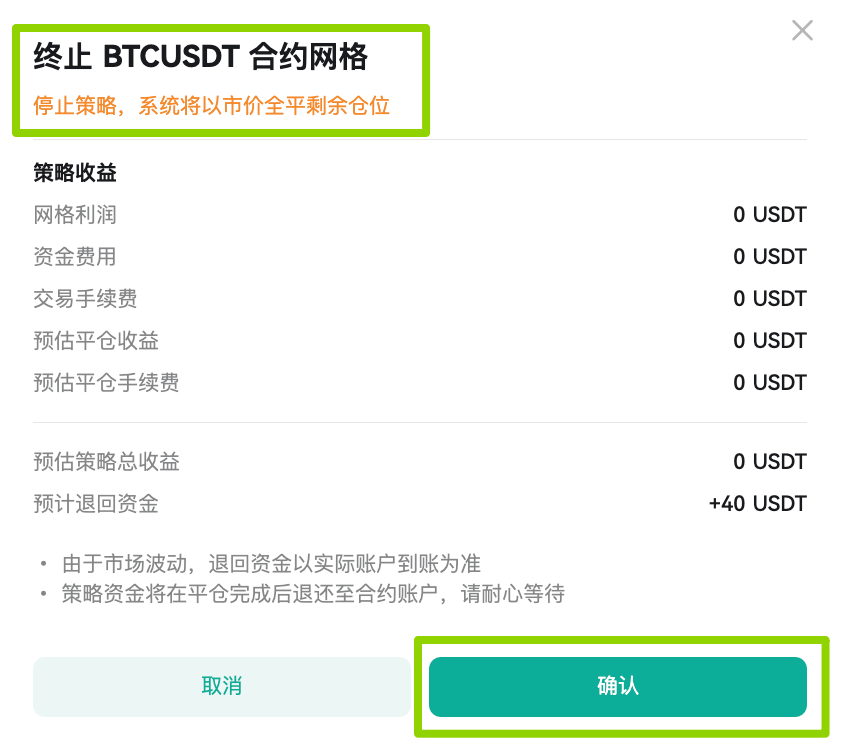Click the 预估策略总收益 0 USDT value
The image size is (844, 746).
click(770, 462)
